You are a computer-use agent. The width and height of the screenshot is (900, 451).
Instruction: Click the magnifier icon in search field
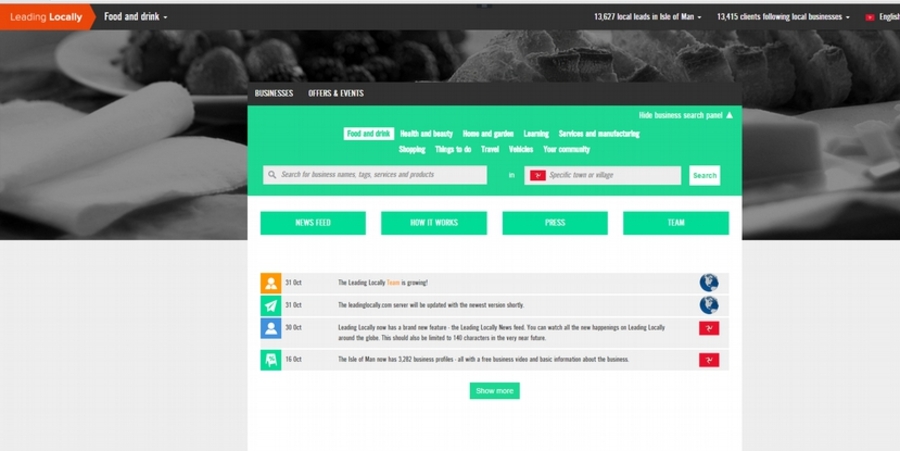272,174
